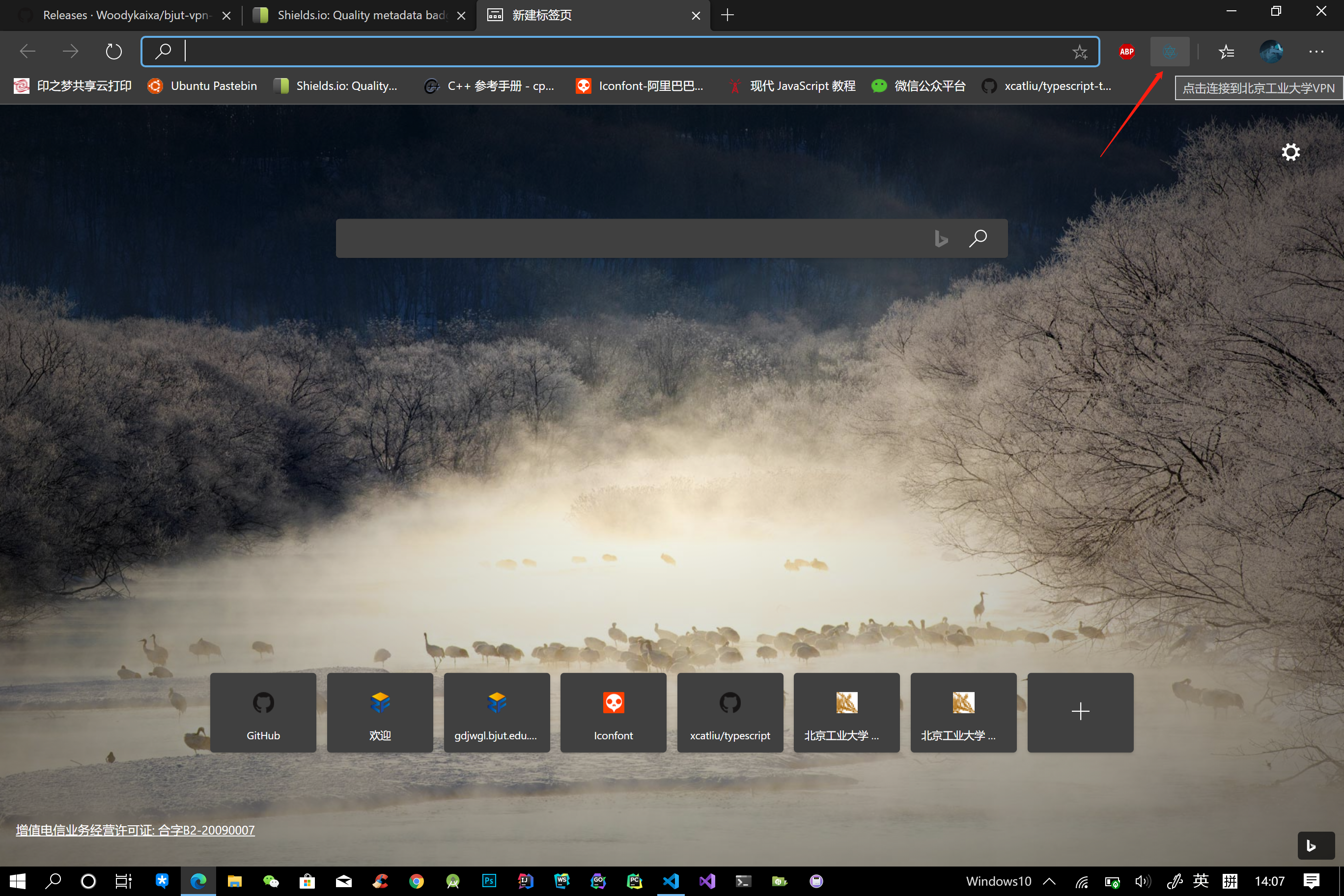
Task: Click the Bing logo at bottom right
Action: pyautogui.click(x=1316, y=846)
